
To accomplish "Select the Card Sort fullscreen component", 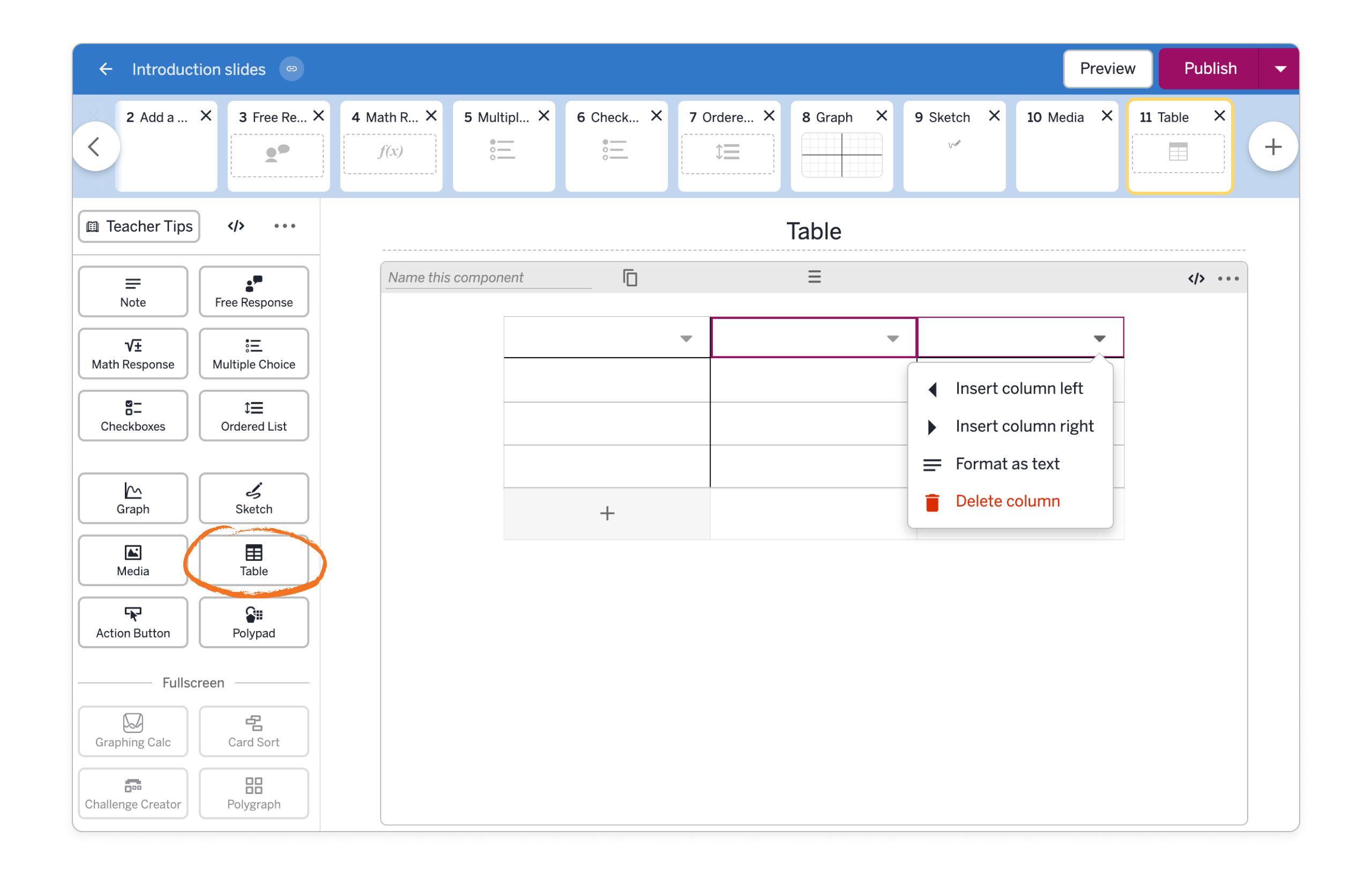I will 253,731.
